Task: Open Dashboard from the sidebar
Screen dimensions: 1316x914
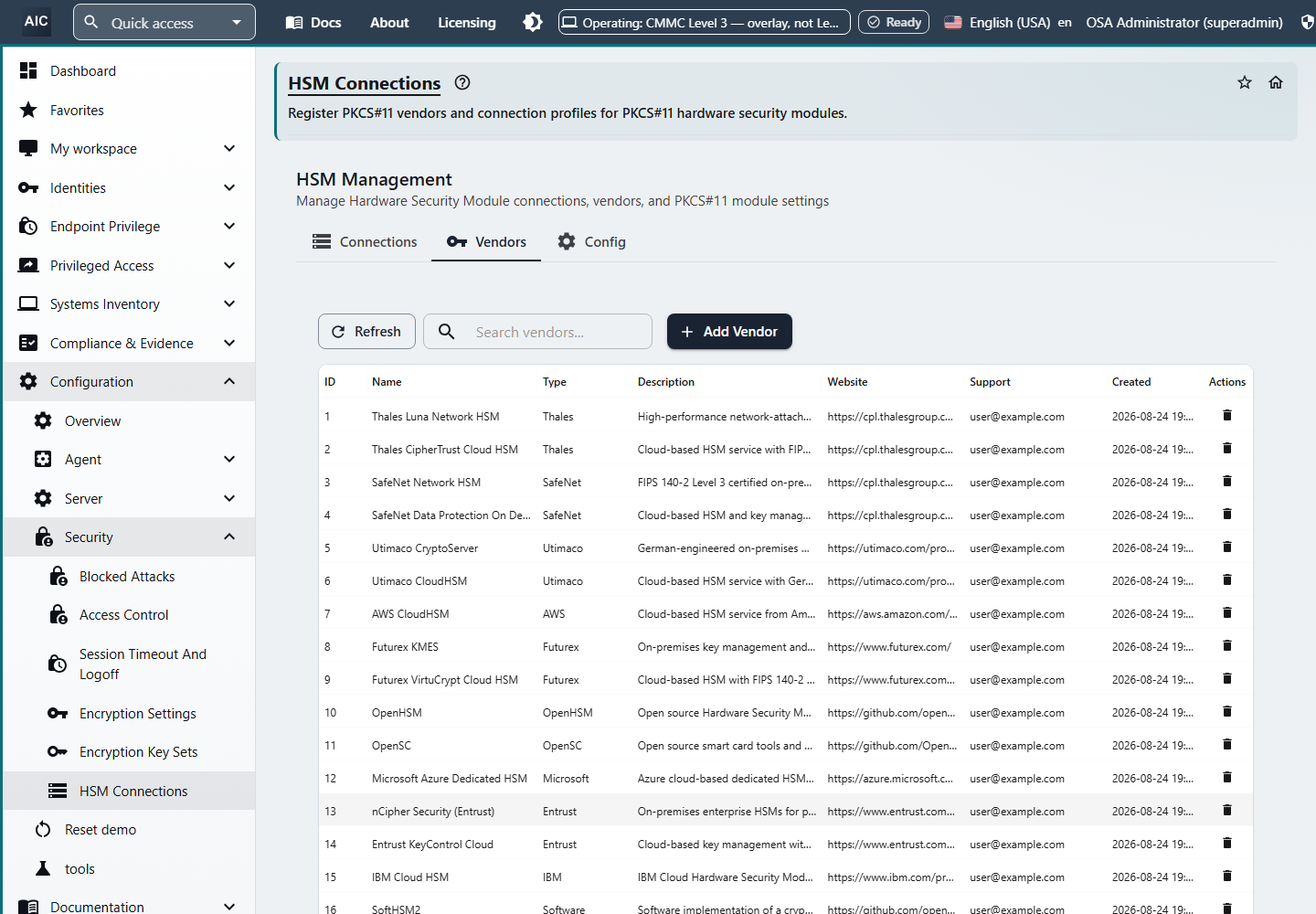Action: point(129,70)
